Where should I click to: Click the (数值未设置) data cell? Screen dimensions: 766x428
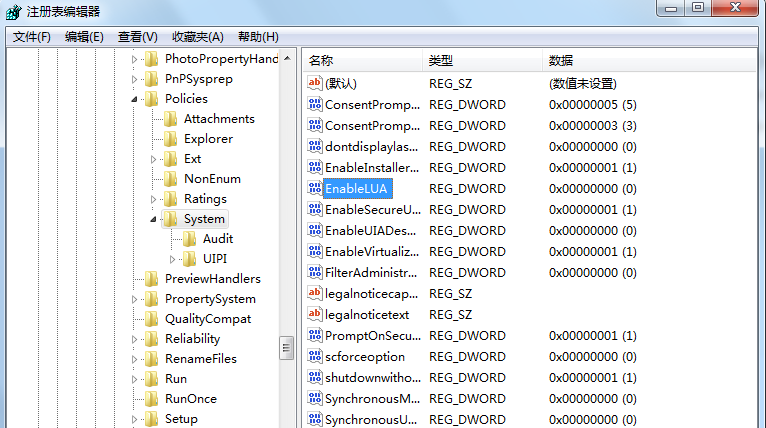(x=582, y=84)
